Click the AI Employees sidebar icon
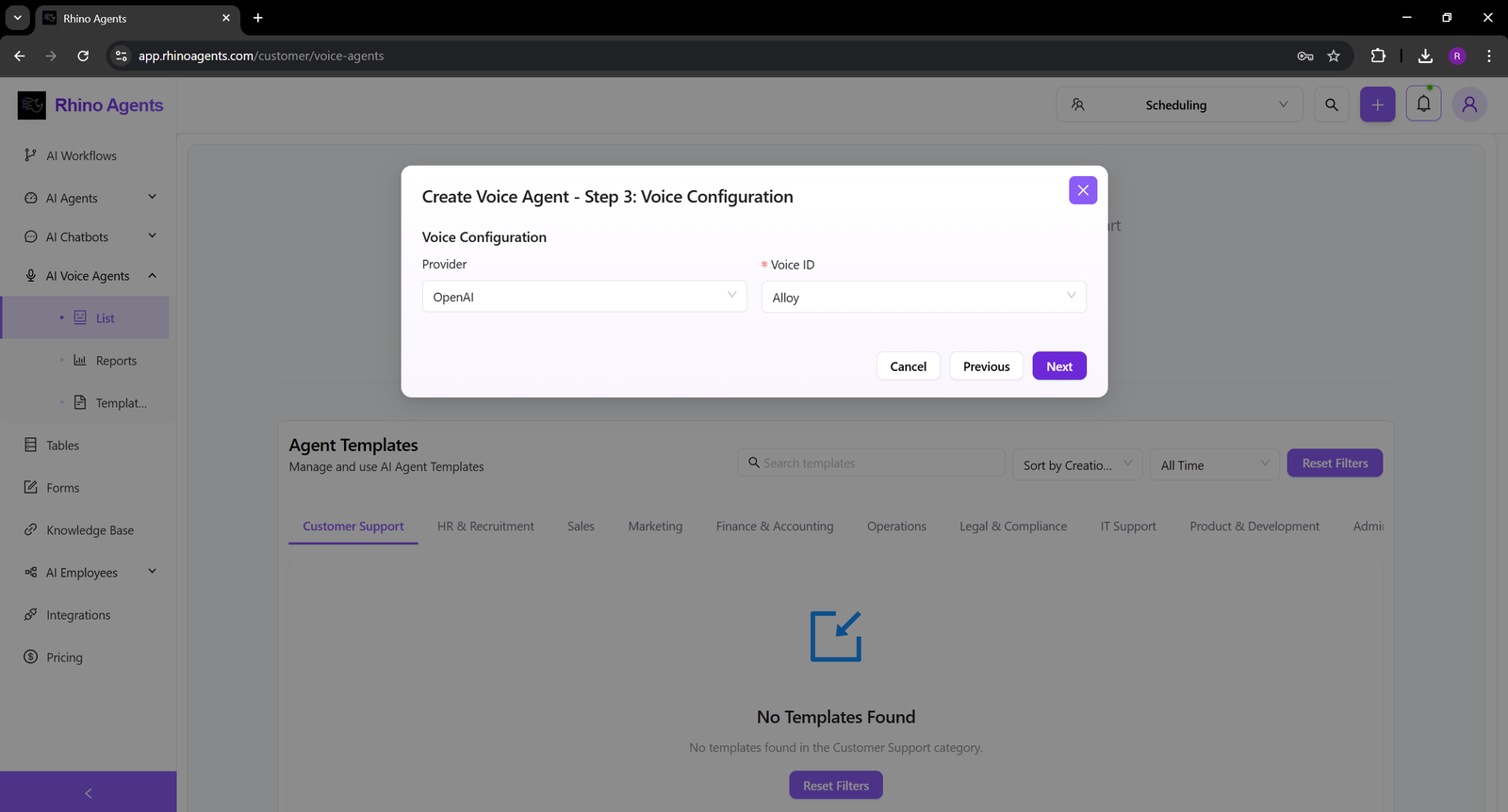The height and width of the screenshot is (812, 1508). point(31,572)
